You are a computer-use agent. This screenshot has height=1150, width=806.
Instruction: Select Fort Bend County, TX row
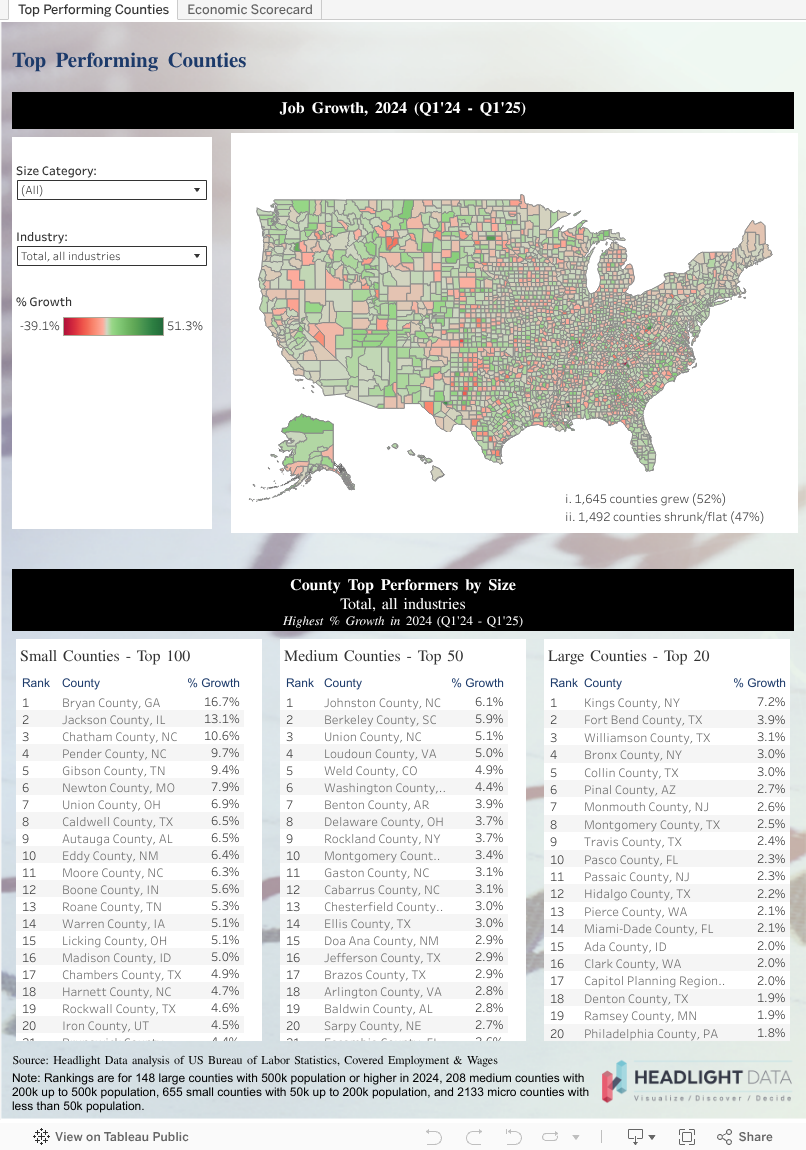(667, 720)
